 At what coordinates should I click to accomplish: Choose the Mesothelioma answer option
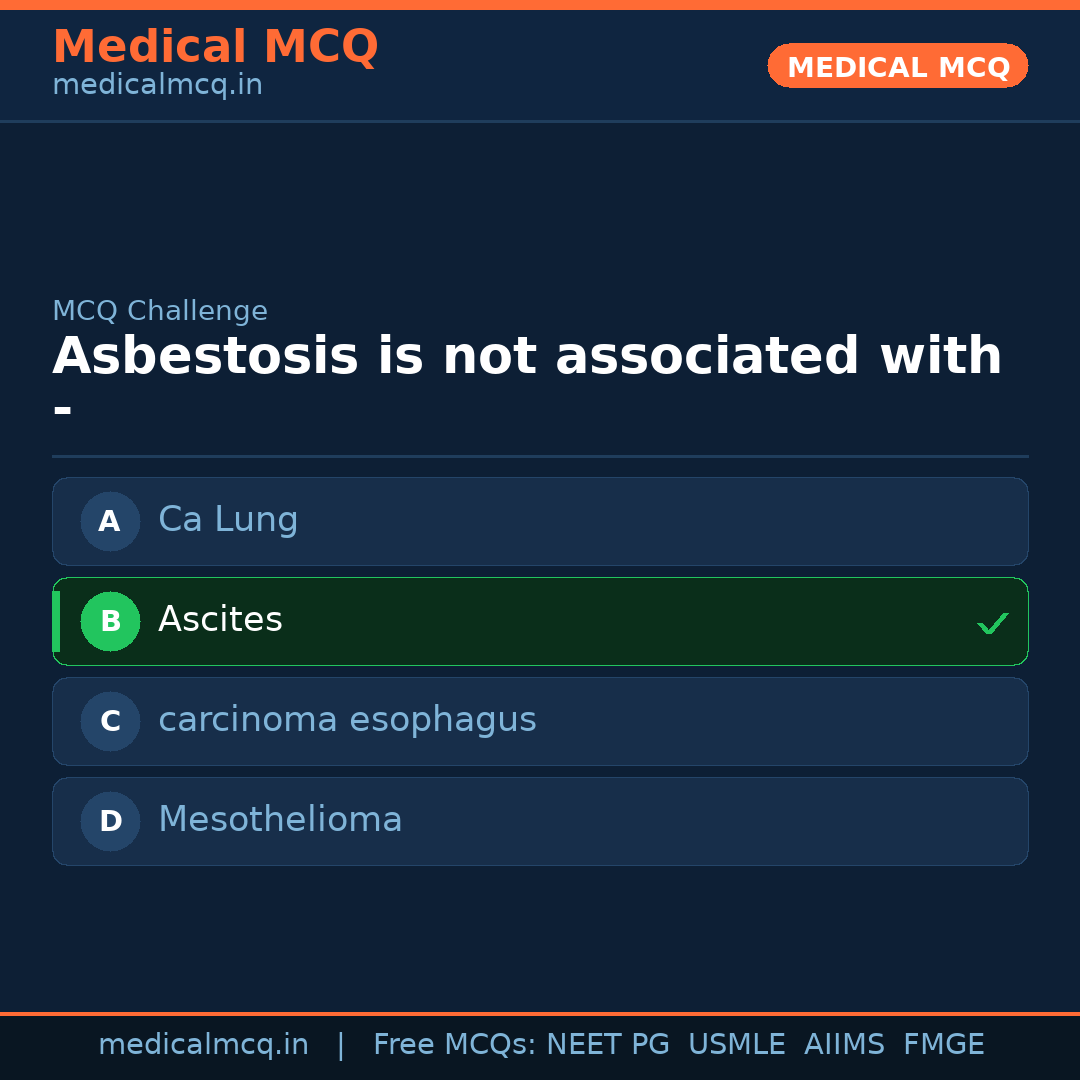coord(280,820)
